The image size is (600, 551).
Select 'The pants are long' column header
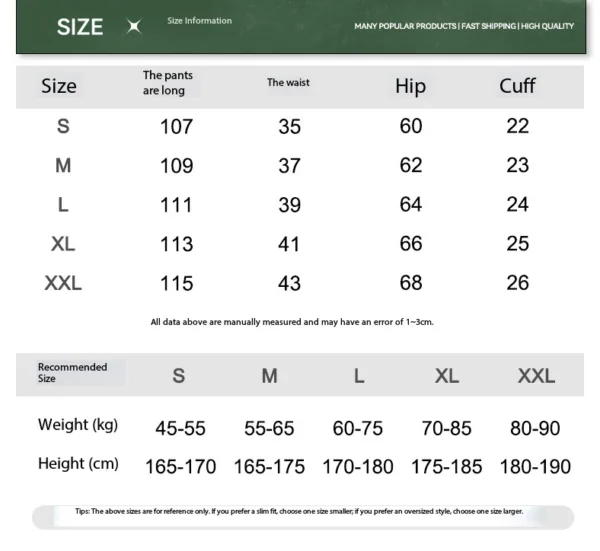[168, 83]
